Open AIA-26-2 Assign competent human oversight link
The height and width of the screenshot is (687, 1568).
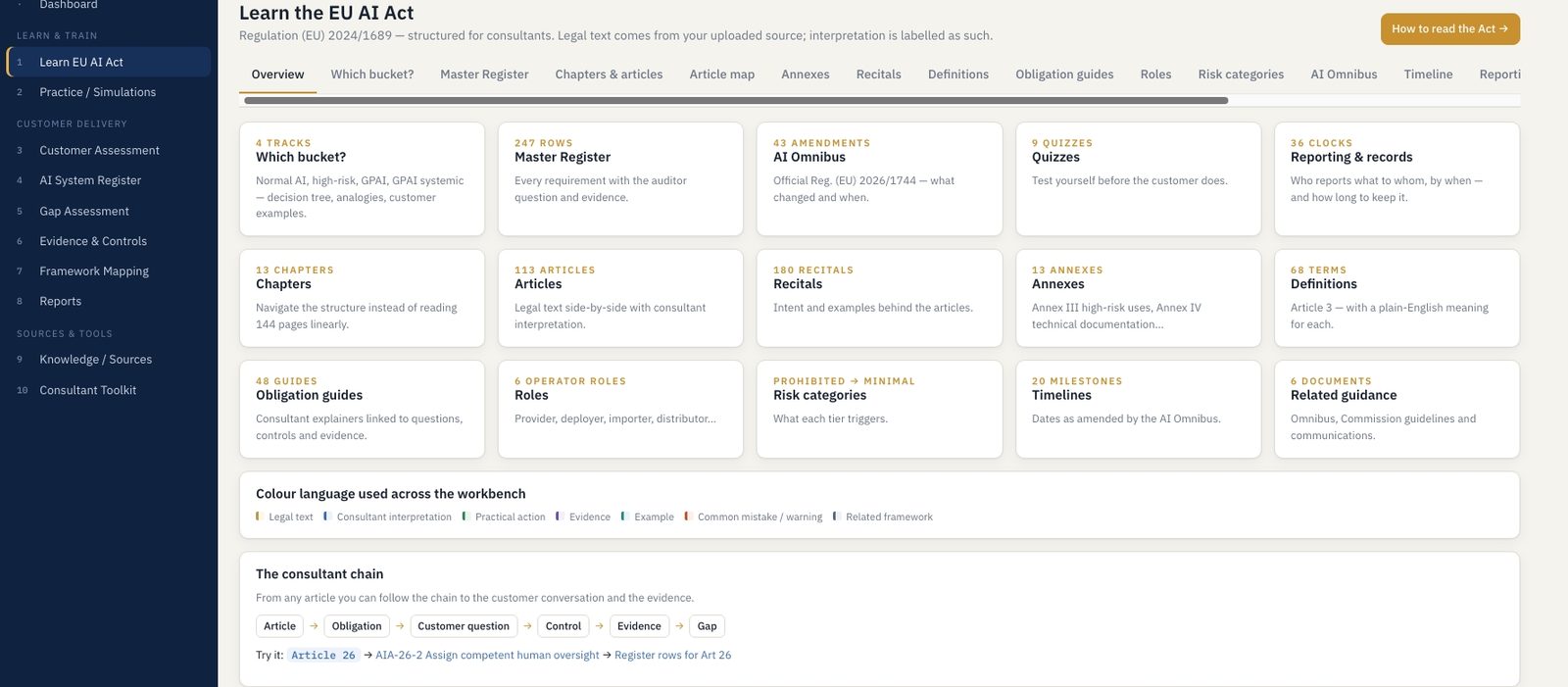(487, 656)
